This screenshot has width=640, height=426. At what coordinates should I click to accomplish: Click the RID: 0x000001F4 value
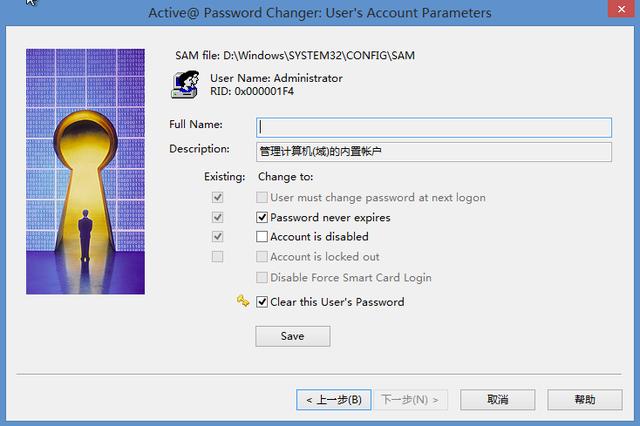pyautogui.click(x=252, y=91)
